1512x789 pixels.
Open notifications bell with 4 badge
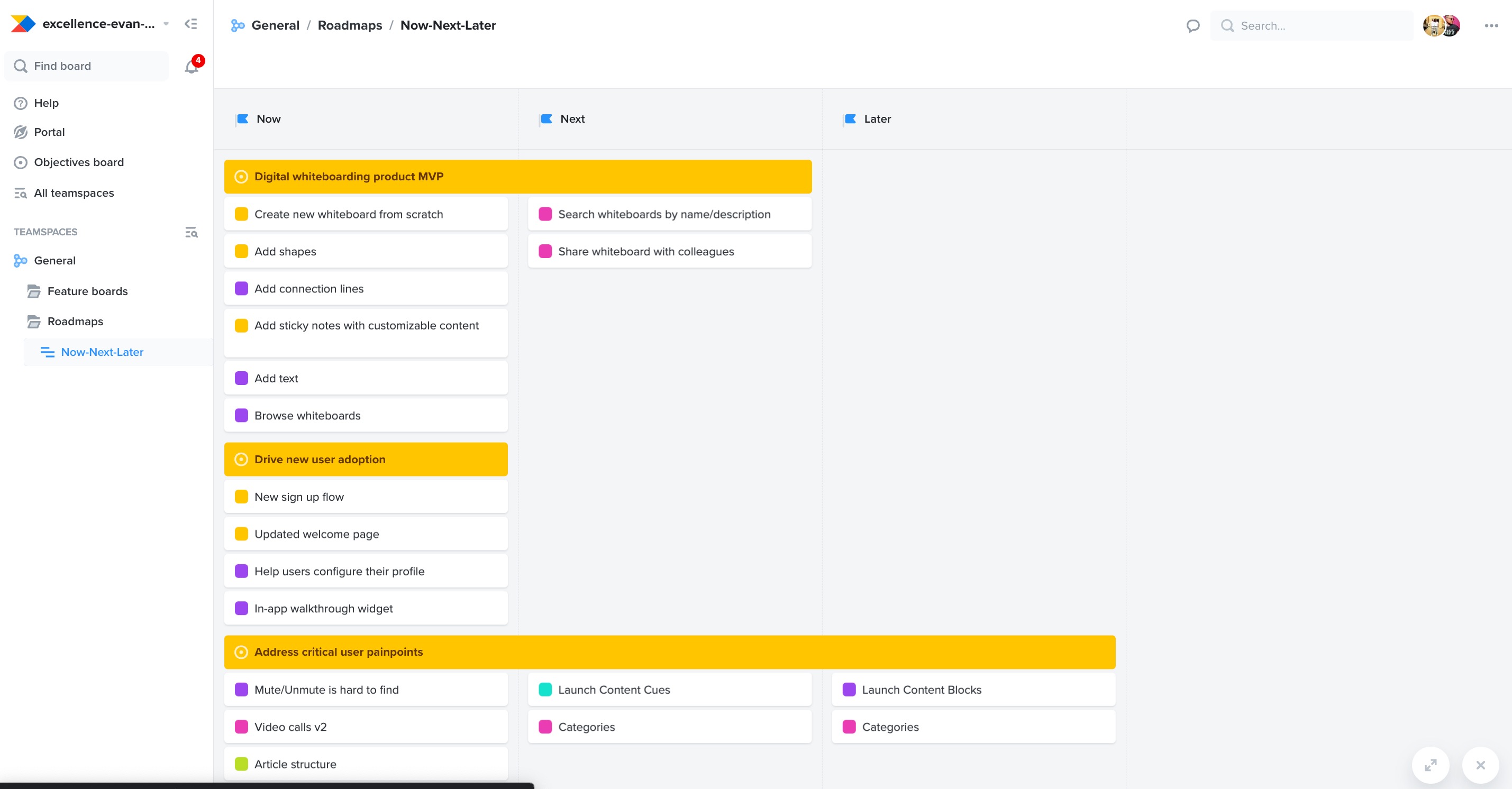(192, 66)
